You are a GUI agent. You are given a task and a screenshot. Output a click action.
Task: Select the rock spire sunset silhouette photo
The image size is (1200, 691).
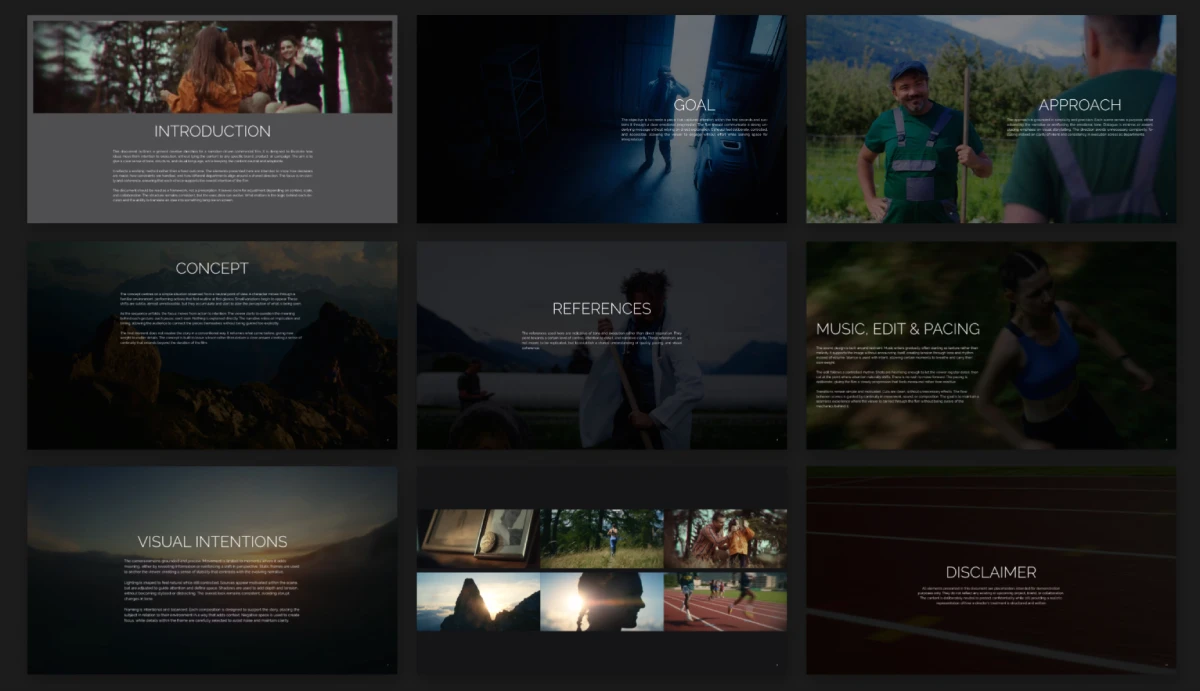tap(478, 601)
